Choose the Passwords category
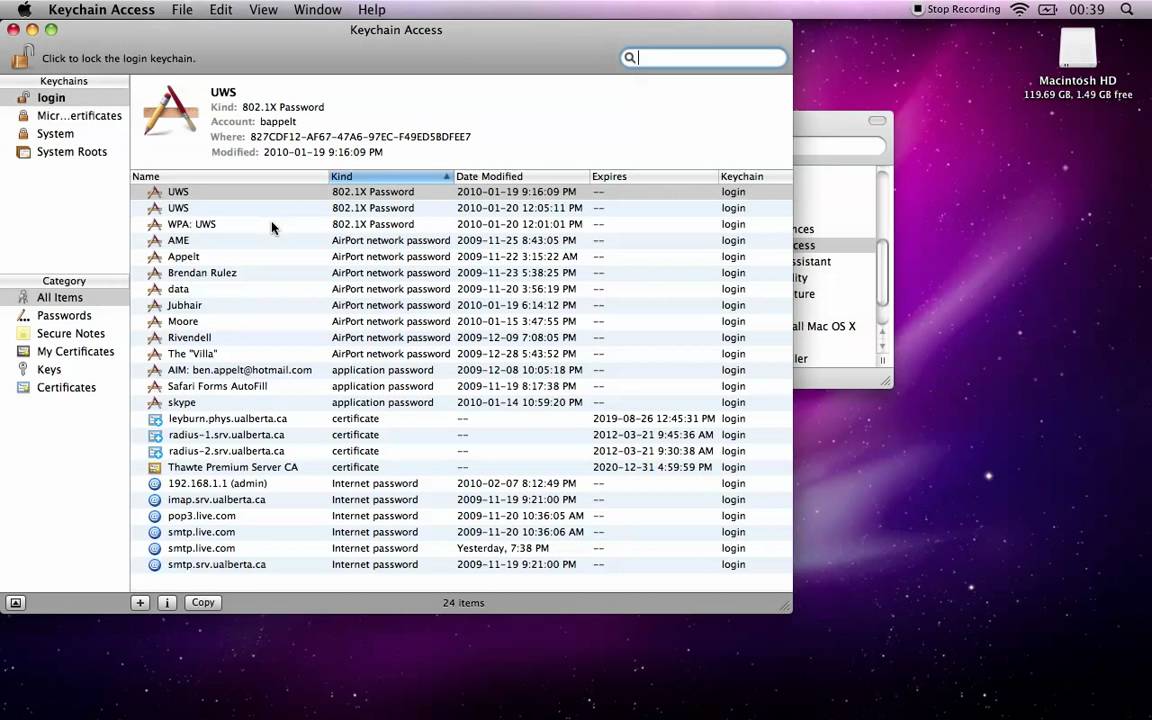This screenshot has width=1152, height=720. click(x=65, y=315)
